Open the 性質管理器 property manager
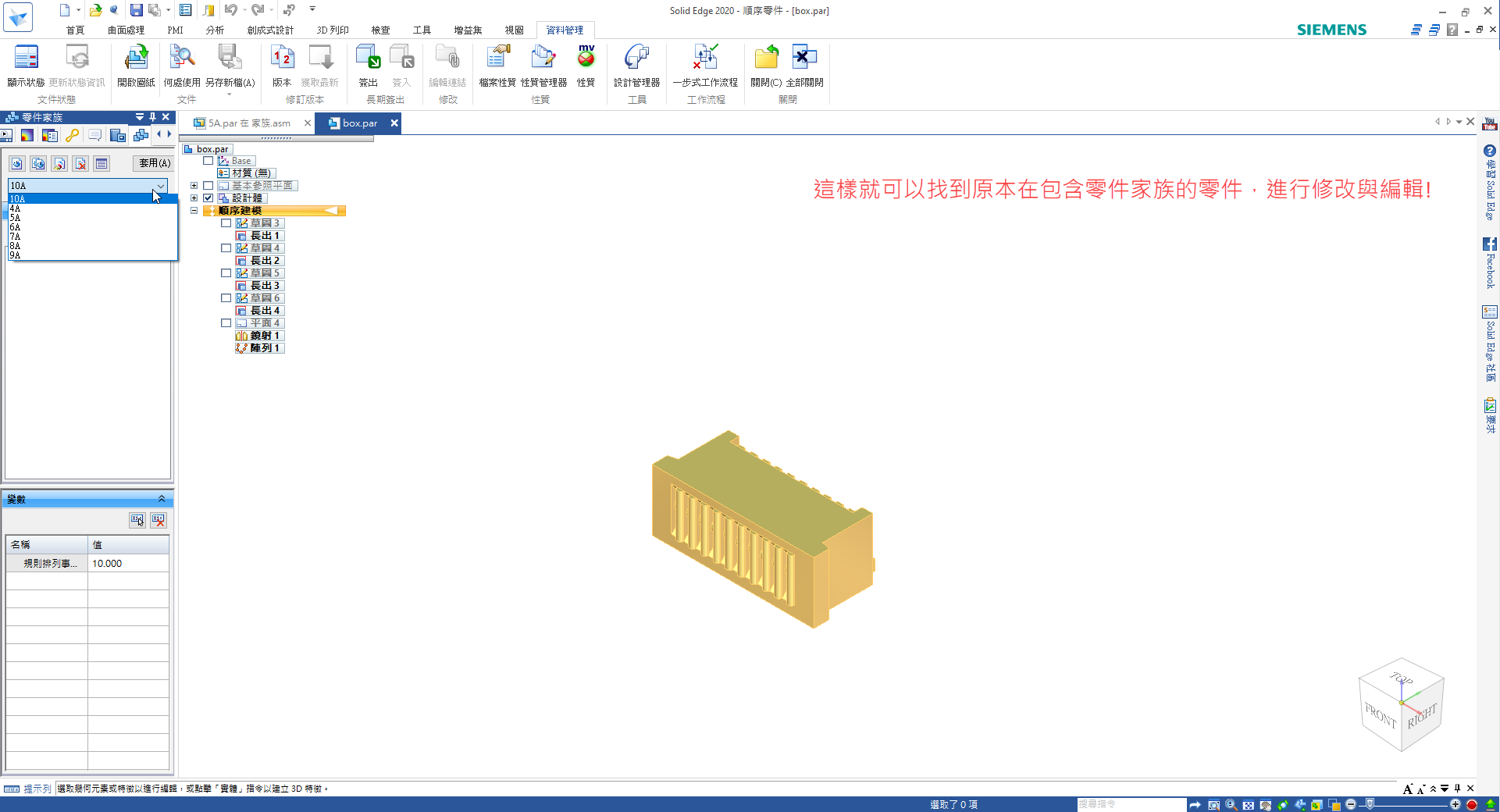The height and width of the screenshot is (812, 1500). [543, 58]
